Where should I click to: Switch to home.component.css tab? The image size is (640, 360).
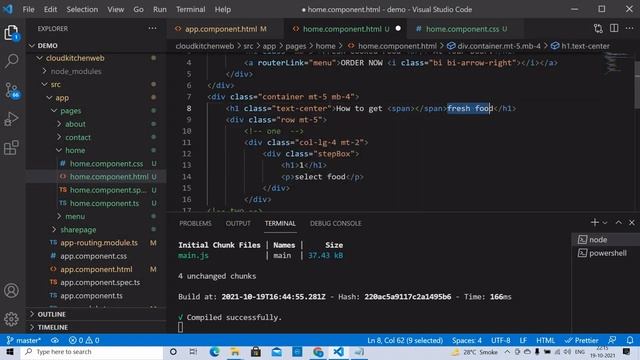click(466, 29)
